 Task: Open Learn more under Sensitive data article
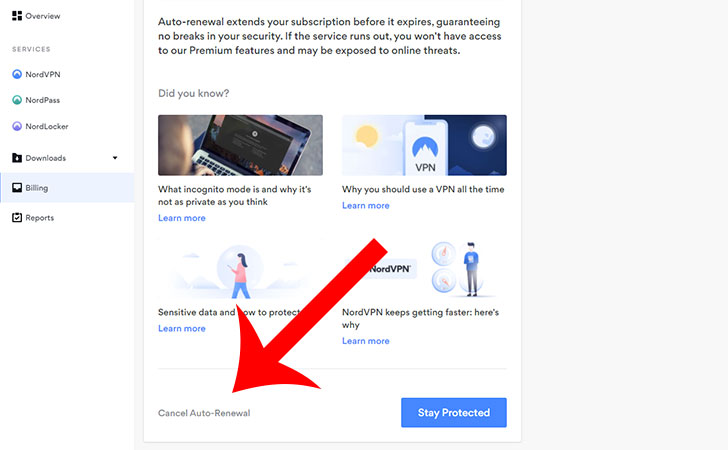click(x=182, y=328)
